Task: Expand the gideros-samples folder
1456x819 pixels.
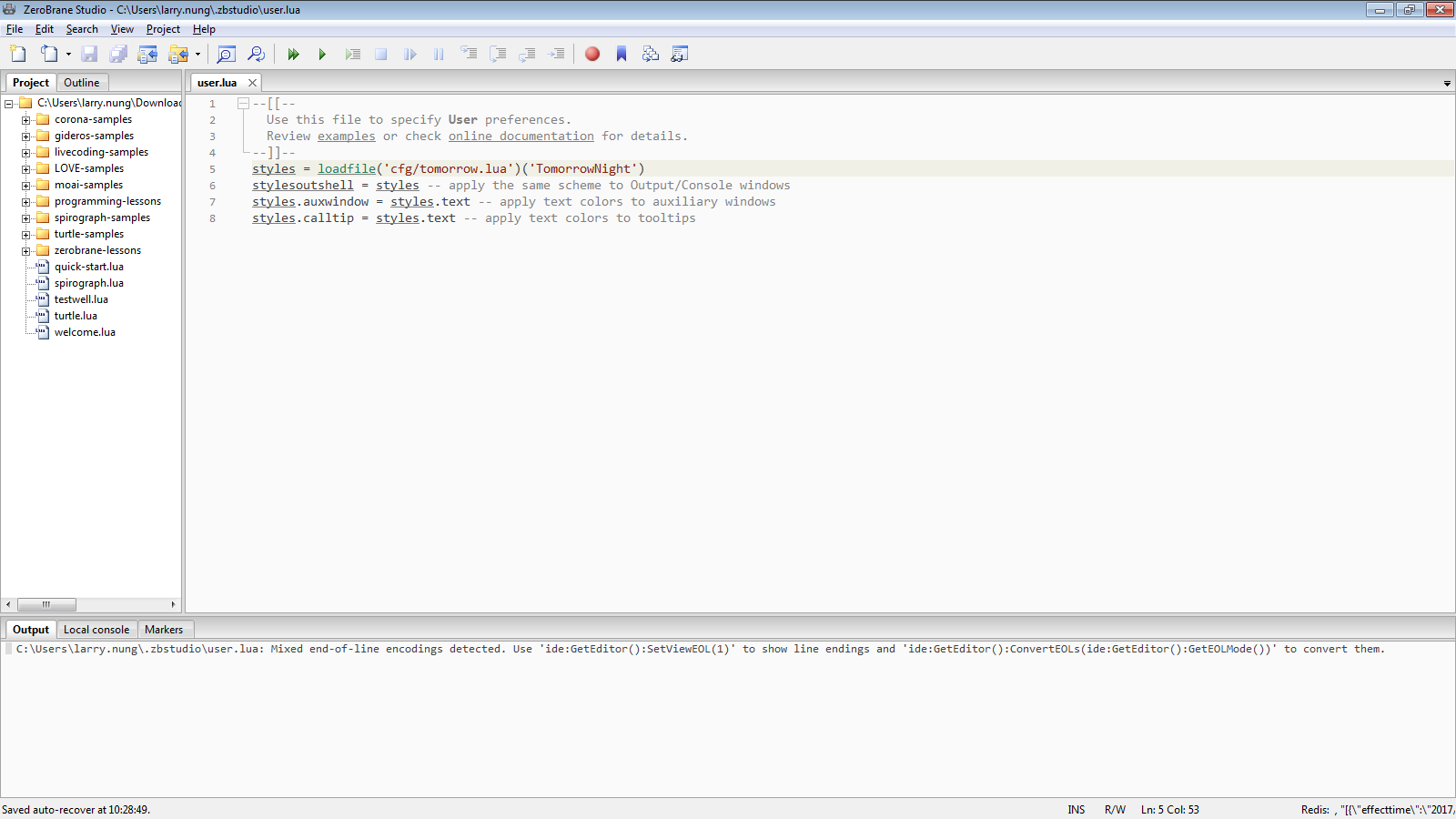Action: (26, 136)
